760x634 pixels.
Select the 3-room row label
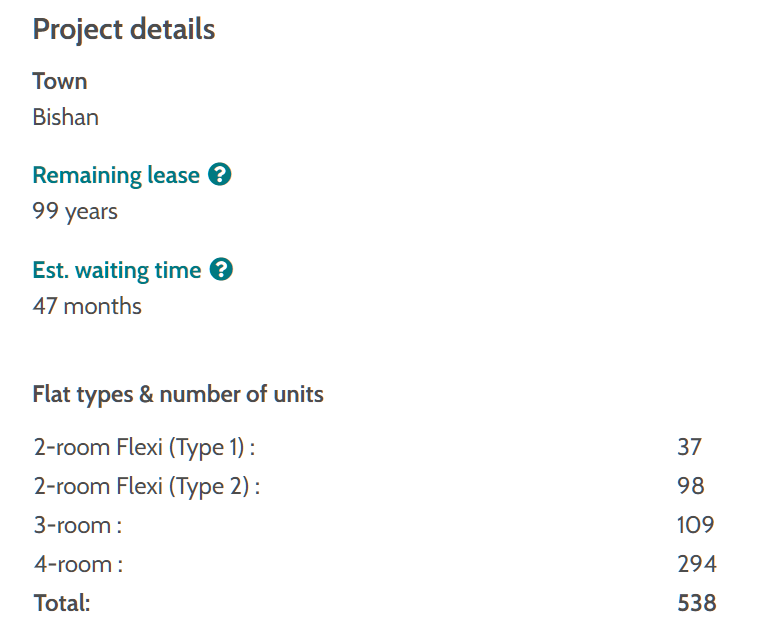point(77,525)
